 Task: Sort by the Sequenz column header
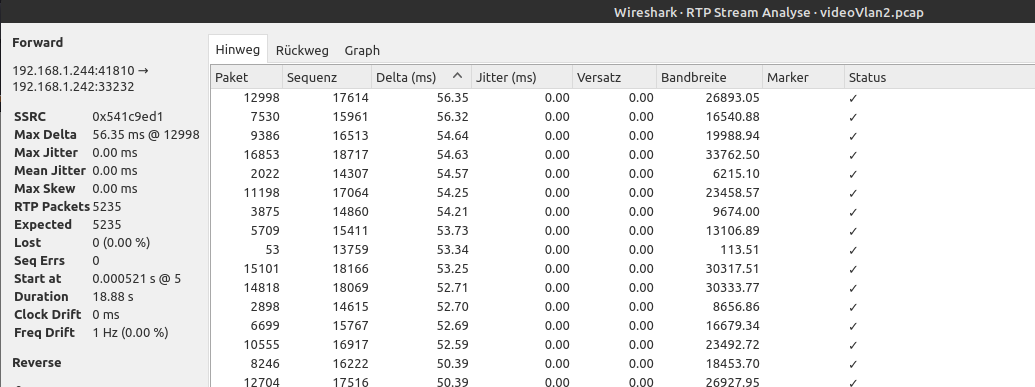tap(327, 77)
